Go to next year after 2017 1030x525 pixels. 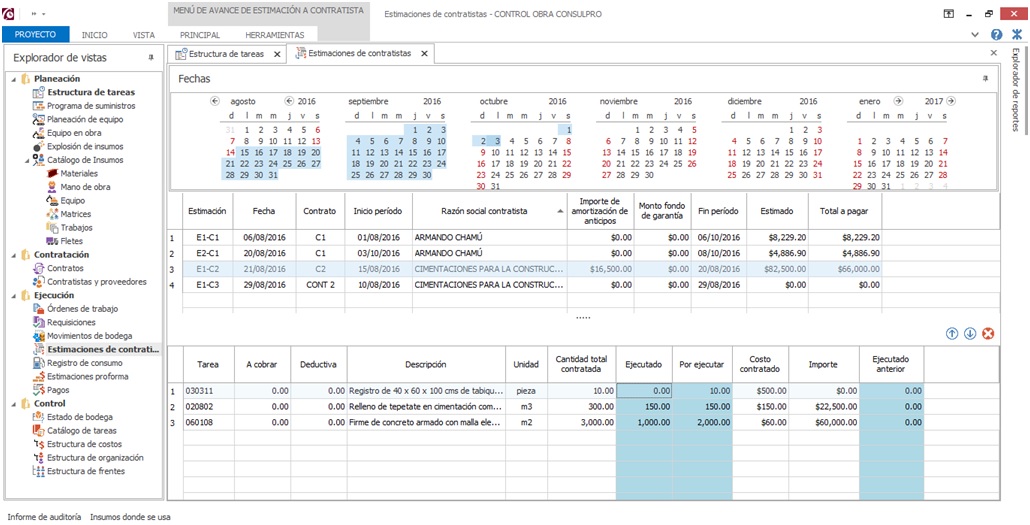pyautogui.click(x=951, y=101)
